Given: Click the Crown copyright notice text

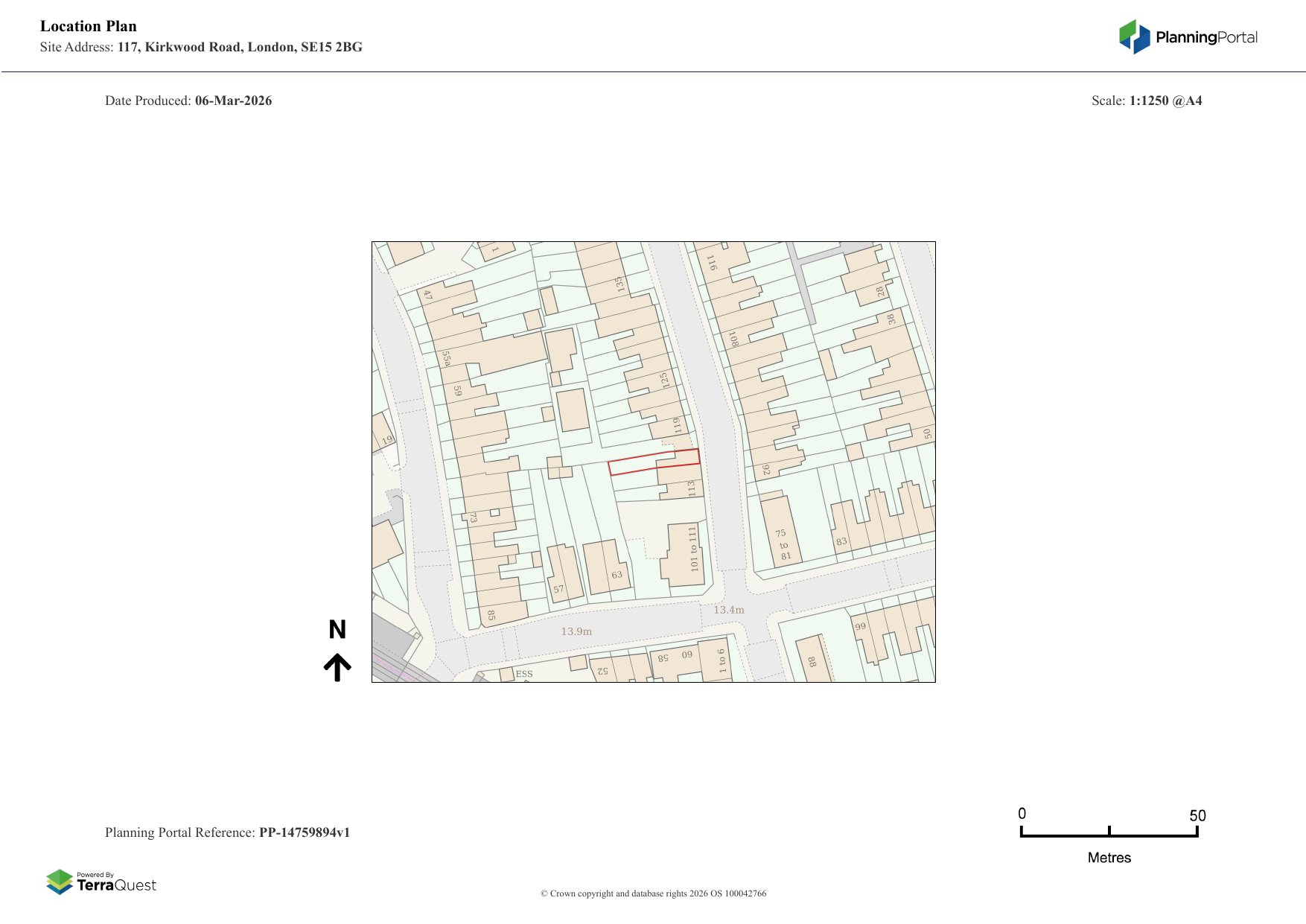Looking at the screenshot, I should (x=653, y=893).
